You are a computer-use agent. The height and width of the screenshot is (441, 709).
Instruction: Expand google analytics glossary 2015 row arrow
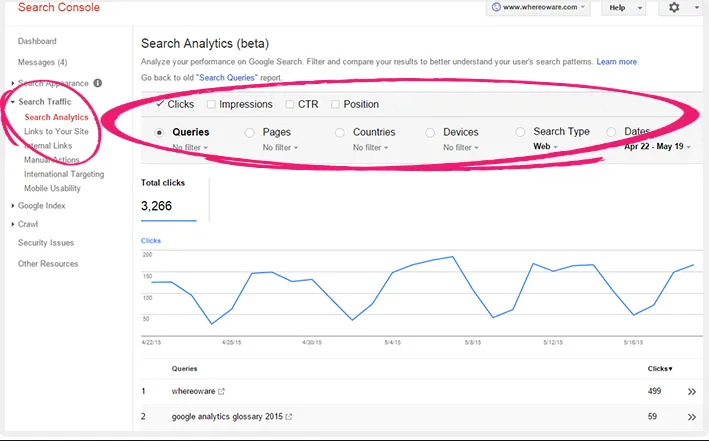[x=692, y=417]
